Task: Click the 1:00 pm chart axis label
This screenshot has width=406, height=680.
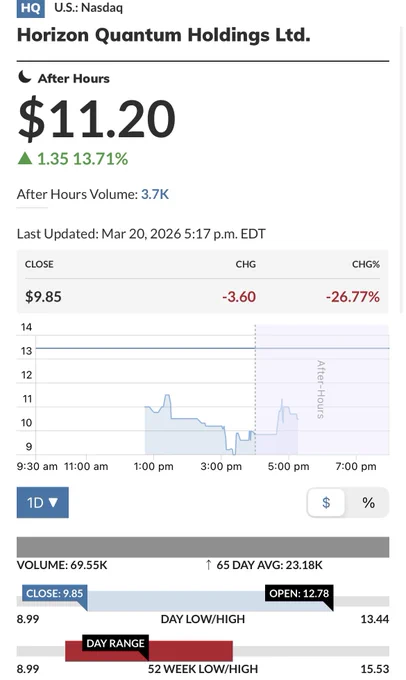Action: 154,467
